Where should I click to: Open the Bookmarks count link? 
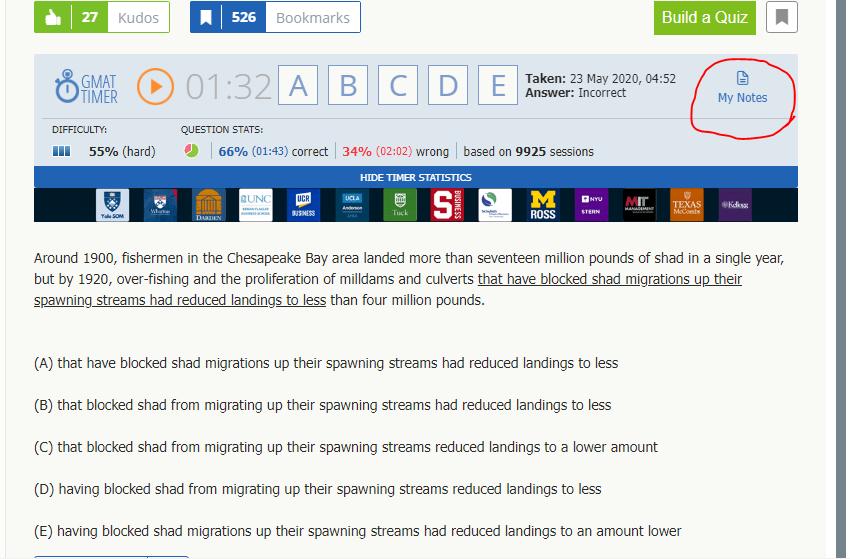[x=313, y=17]
